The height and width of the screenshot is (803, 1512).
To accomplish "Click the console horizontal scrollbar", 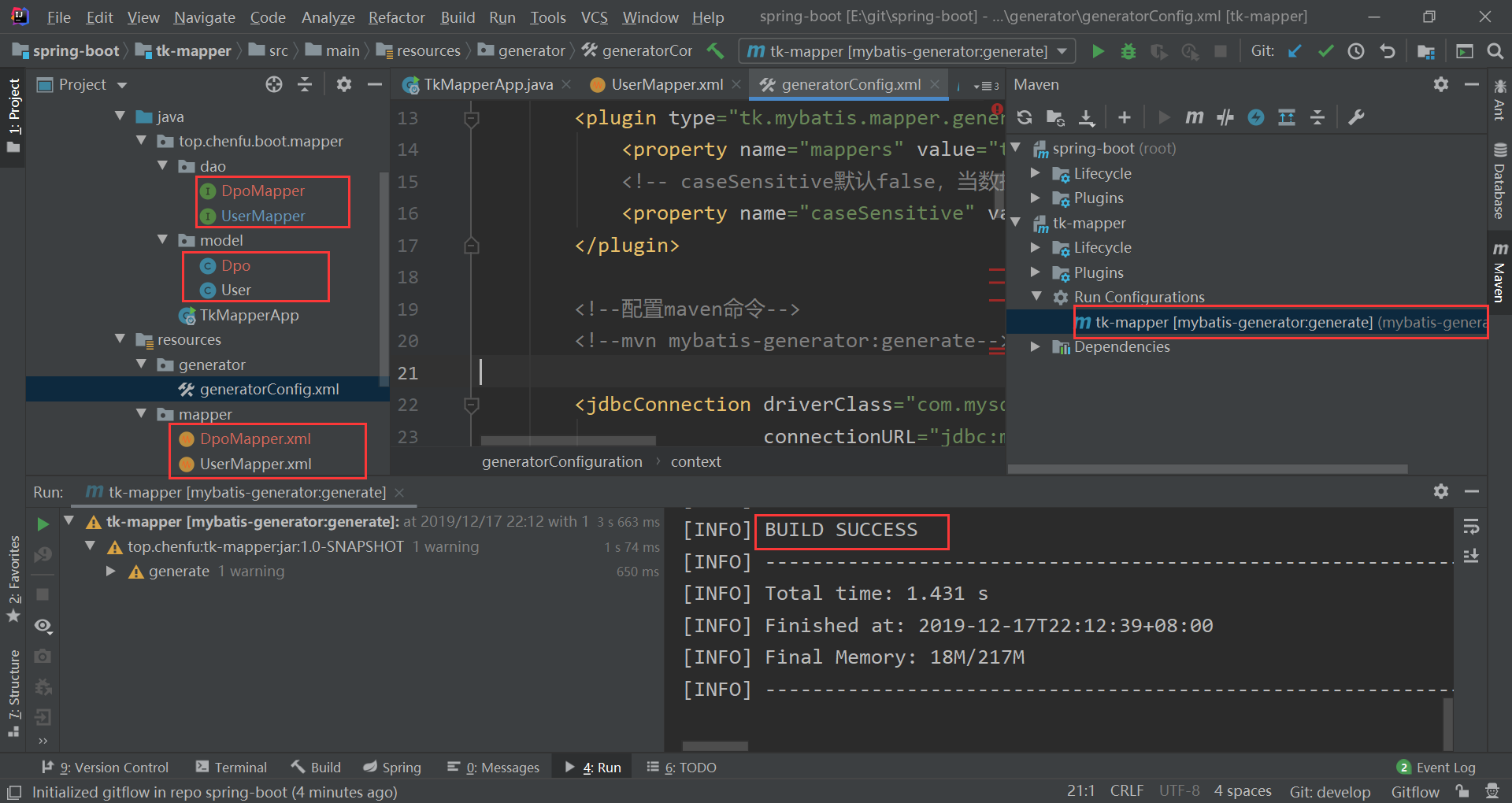I will point(715,746).
